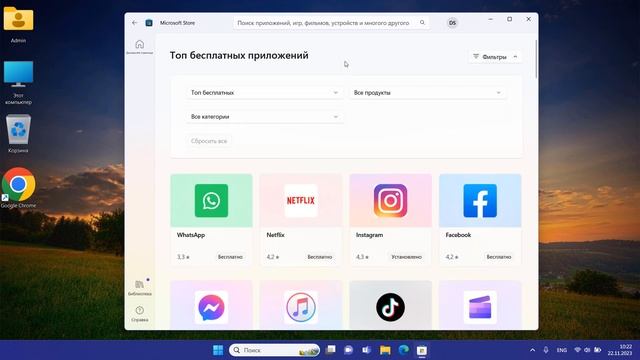
Task: Click the Store vertical scrollbar
Action: point(536,59)
